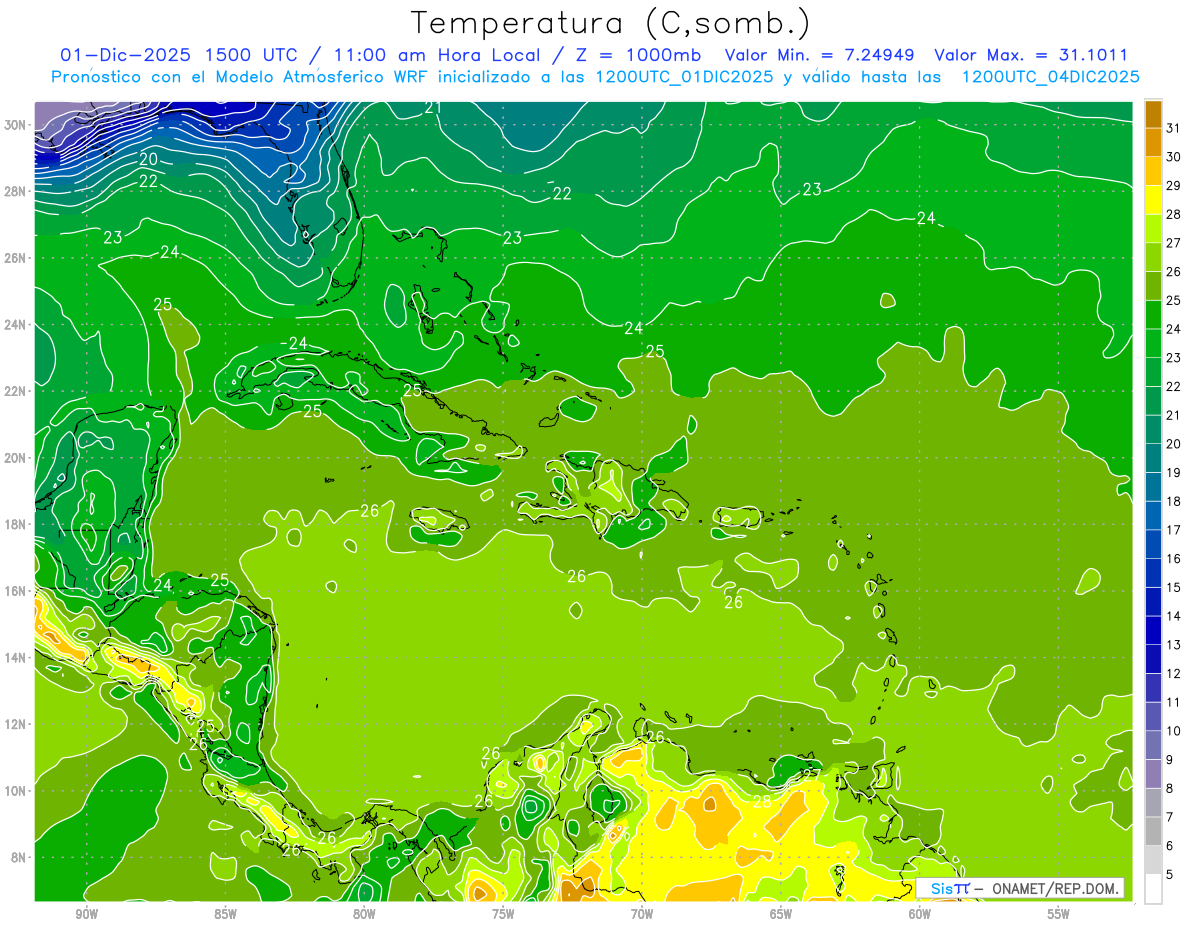This screenshot has height=927, width=1200.
Task: Click the 85W longitude axis label
Action: pyautogui.click(x=225, y=914)
